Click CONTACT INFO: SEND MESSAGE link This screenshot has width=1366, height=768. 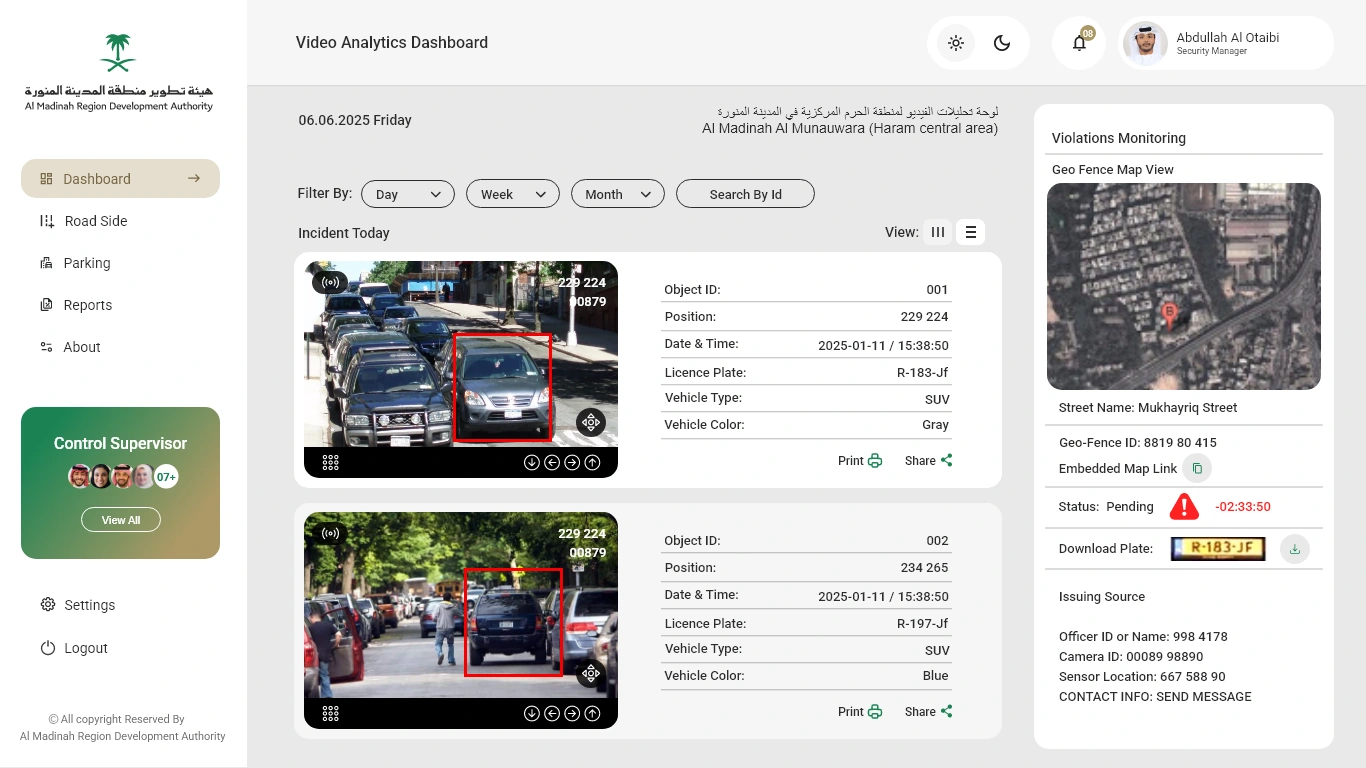(1155, 697)
